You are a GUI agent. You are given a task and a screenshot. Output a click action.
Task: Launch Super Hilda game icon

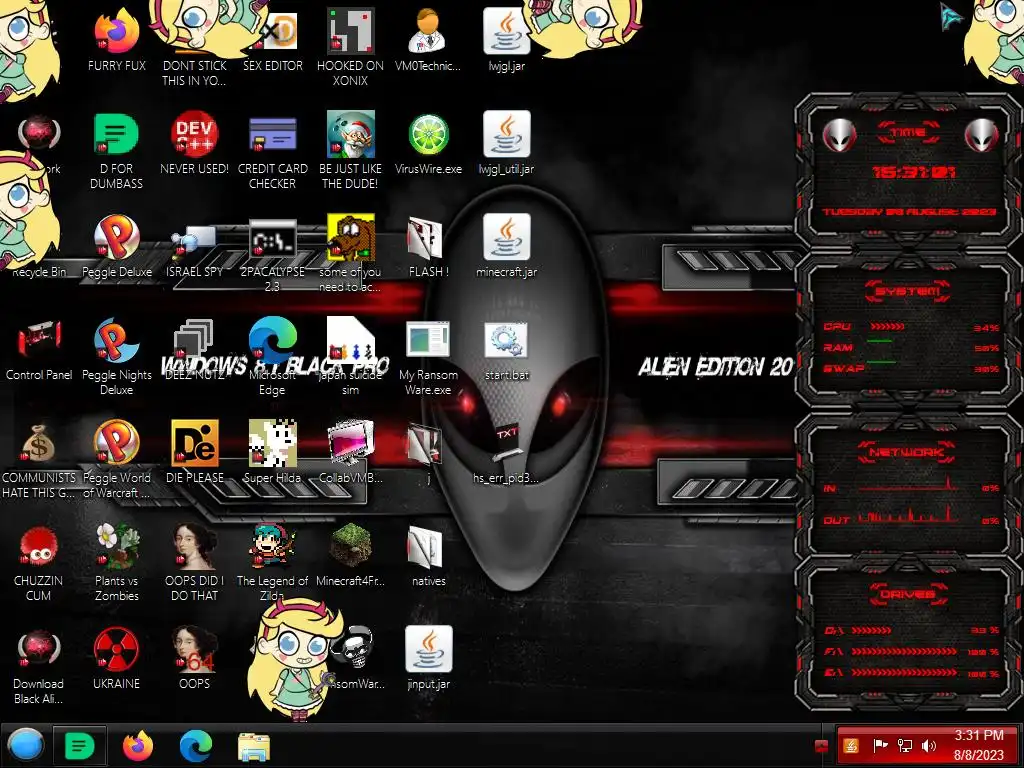(x=272, y=443)
